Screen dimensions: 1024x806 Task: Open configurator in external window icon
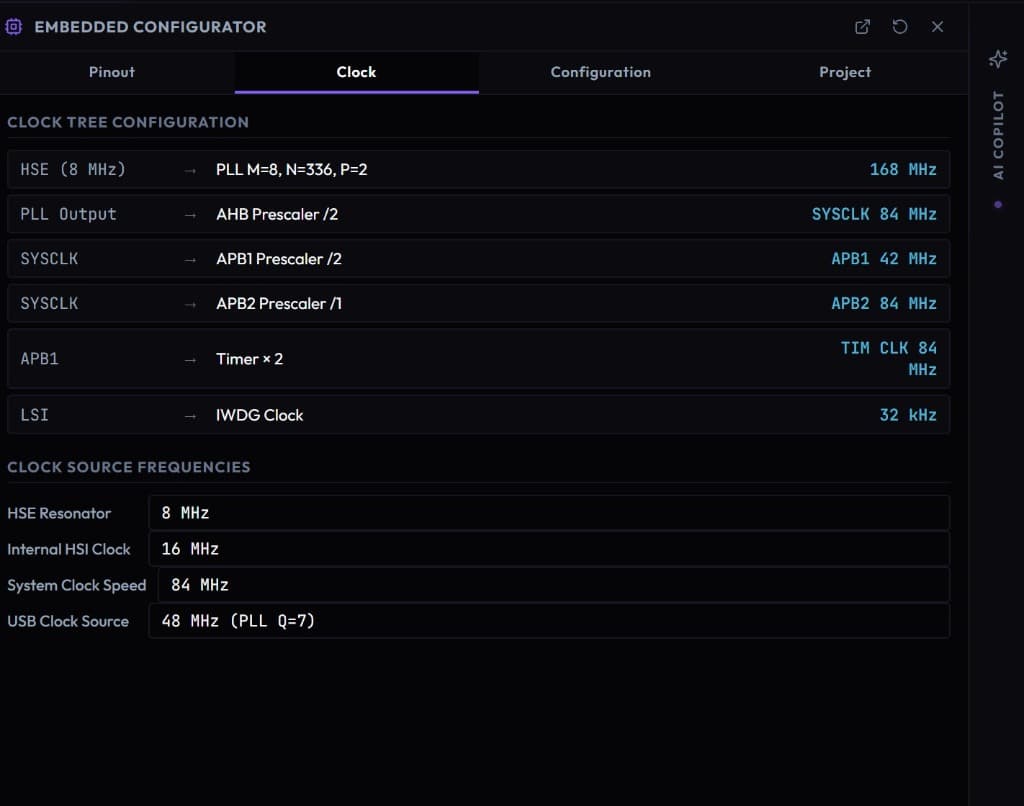coord(862,27)
